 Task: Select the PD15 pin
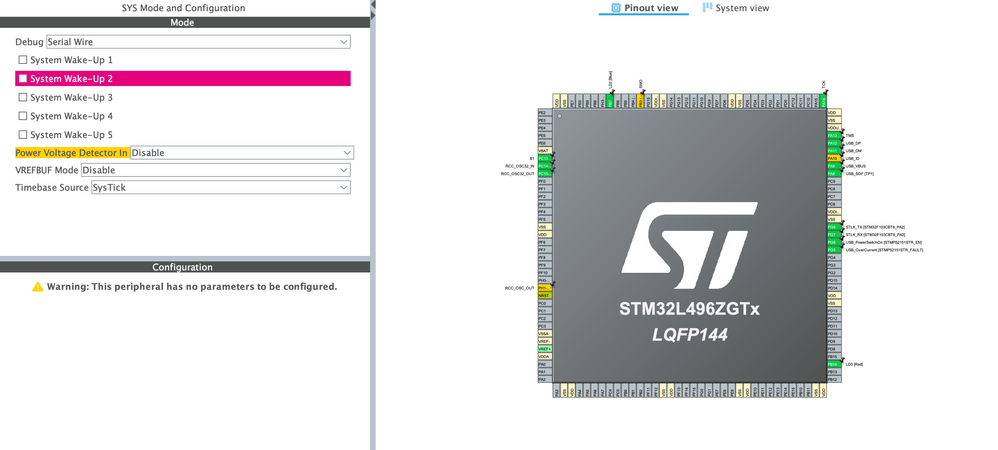(x=834, y=280)
